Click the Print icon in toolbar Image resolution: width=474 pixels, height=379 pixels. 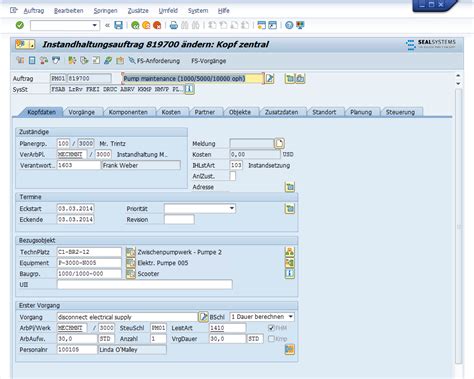[174, 25]
